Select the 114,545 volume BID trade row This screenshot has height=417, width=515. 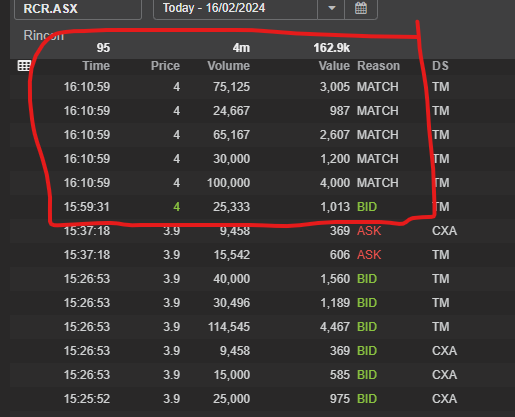(x=262, y=327)
